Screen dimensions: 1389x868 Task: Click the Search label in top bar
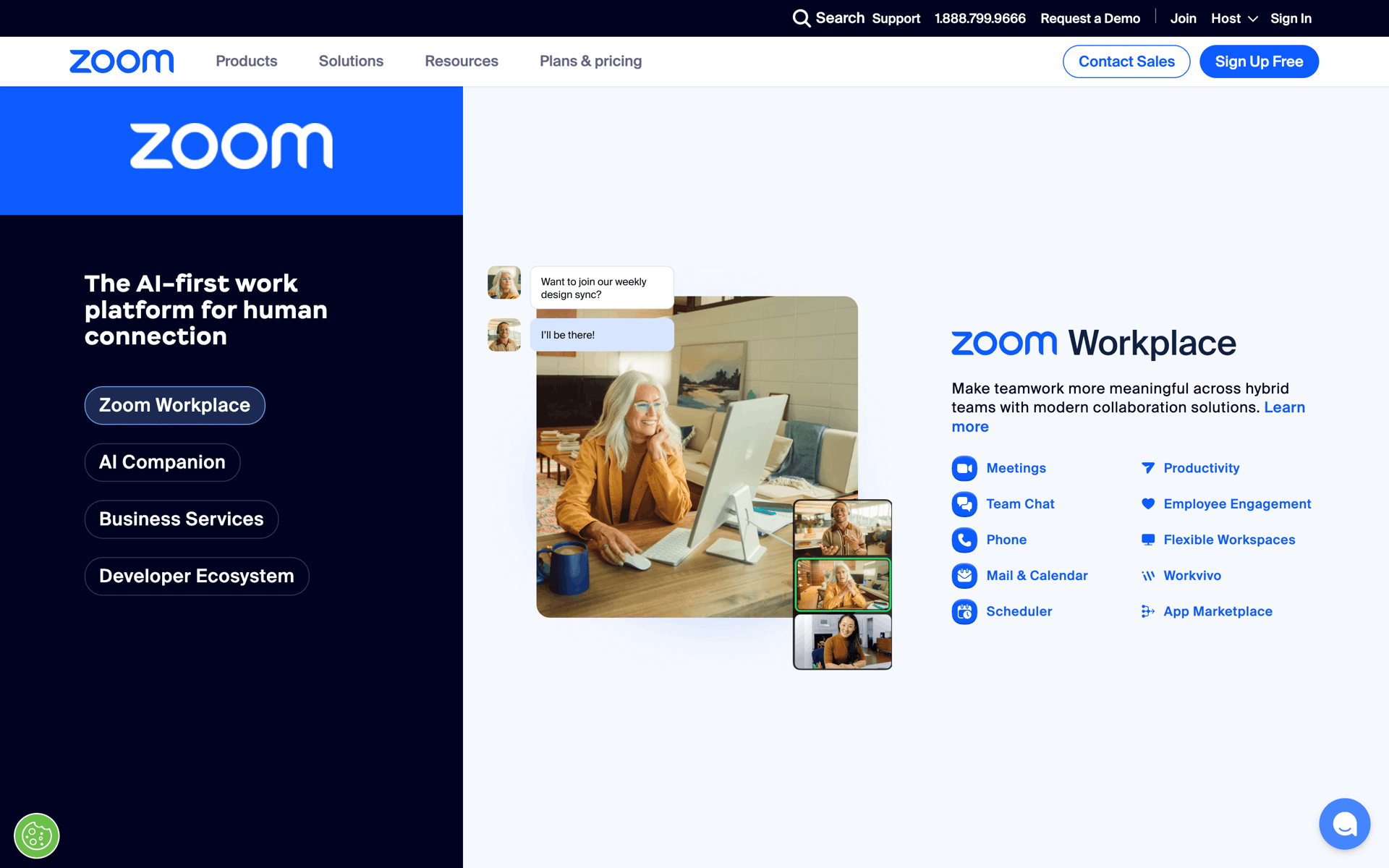click(840, 18)
